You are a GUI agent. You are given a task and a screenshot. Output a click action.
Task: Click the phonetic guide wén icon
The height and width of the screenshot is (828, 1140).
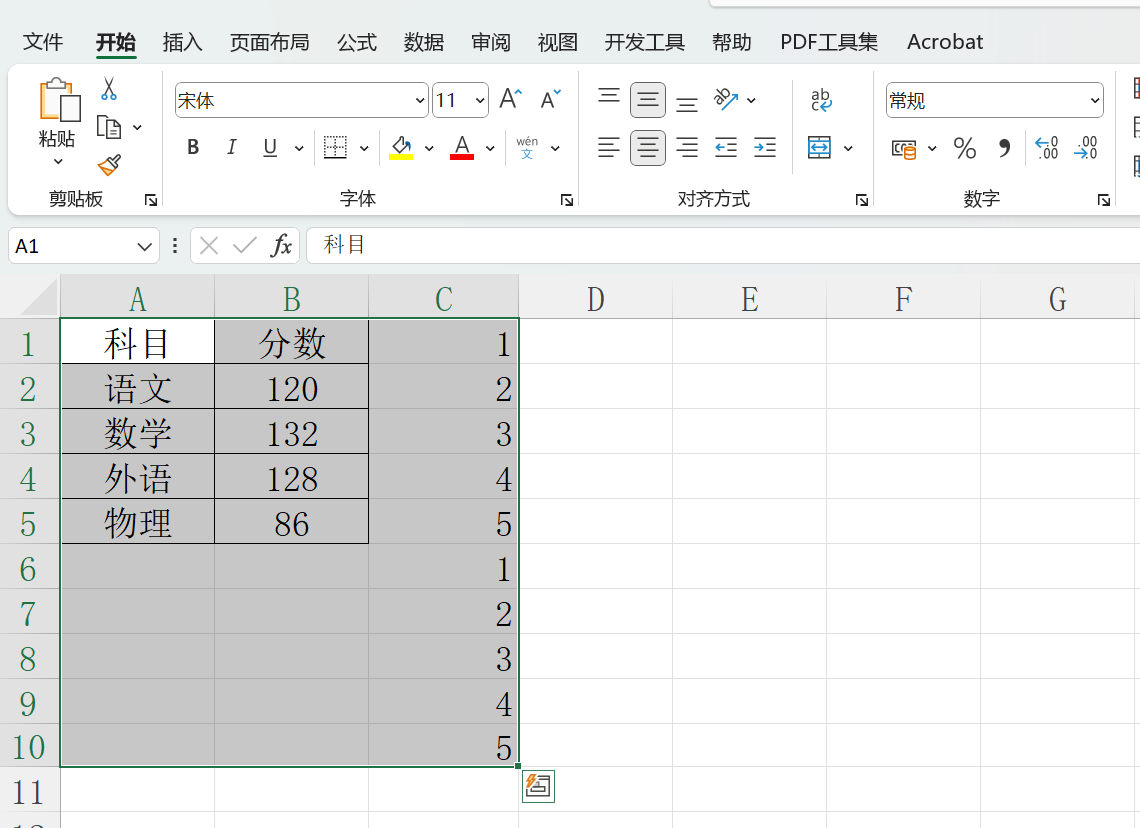[527, 148]
